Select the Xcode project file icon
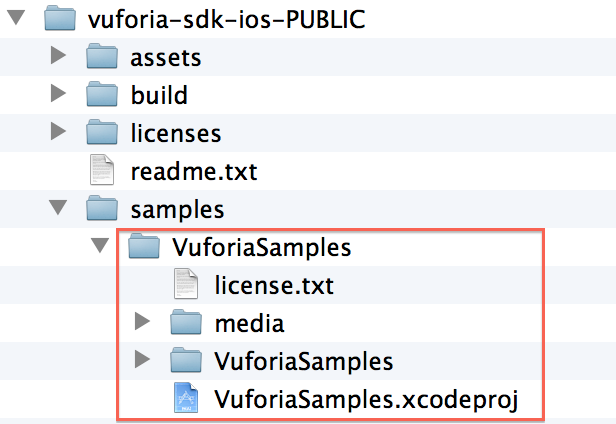This screenshot has width=616, height=424. point(186,398)
